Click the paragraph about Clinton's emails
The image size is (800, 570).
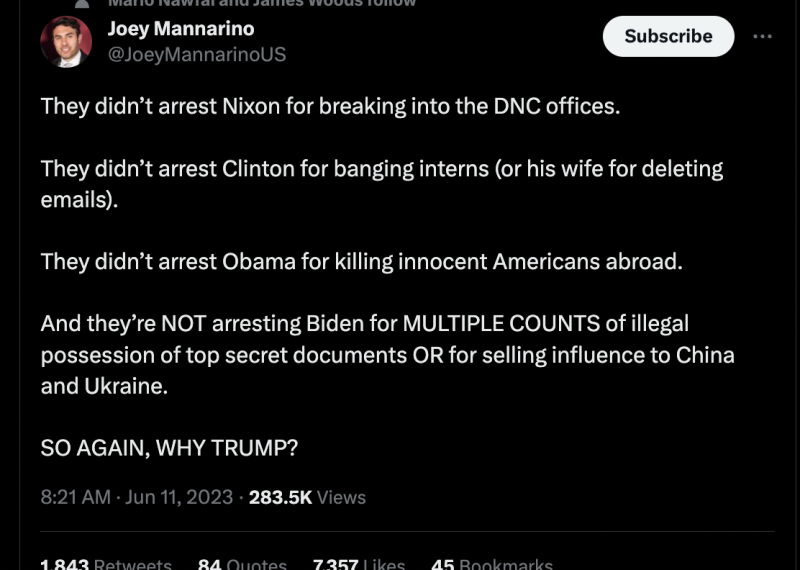click(x=380, y=183)
